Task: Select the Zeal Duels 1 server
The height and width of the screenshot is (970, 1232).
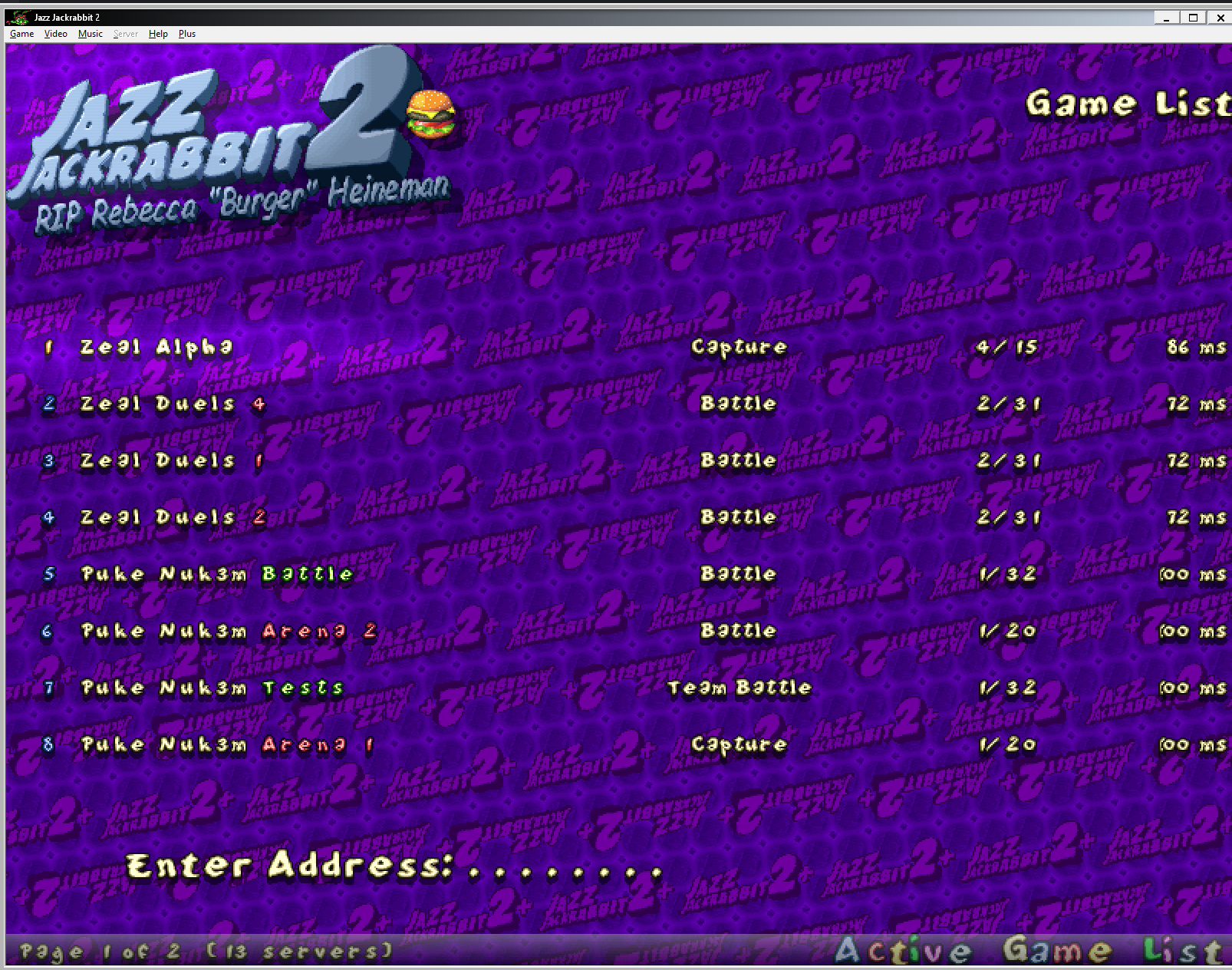Action: [172, 460]
